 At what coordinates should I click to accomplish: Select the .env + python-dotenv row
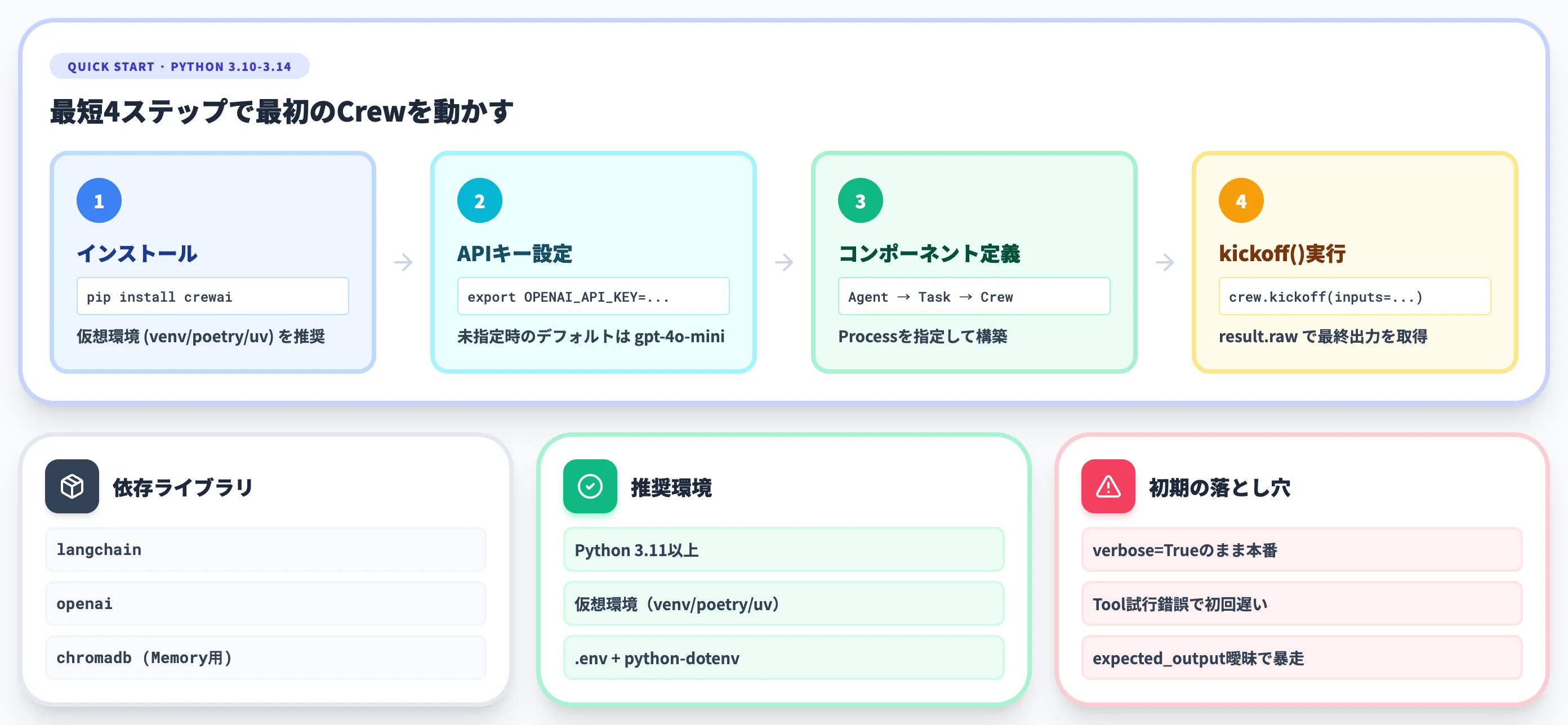tap(783, 657)
